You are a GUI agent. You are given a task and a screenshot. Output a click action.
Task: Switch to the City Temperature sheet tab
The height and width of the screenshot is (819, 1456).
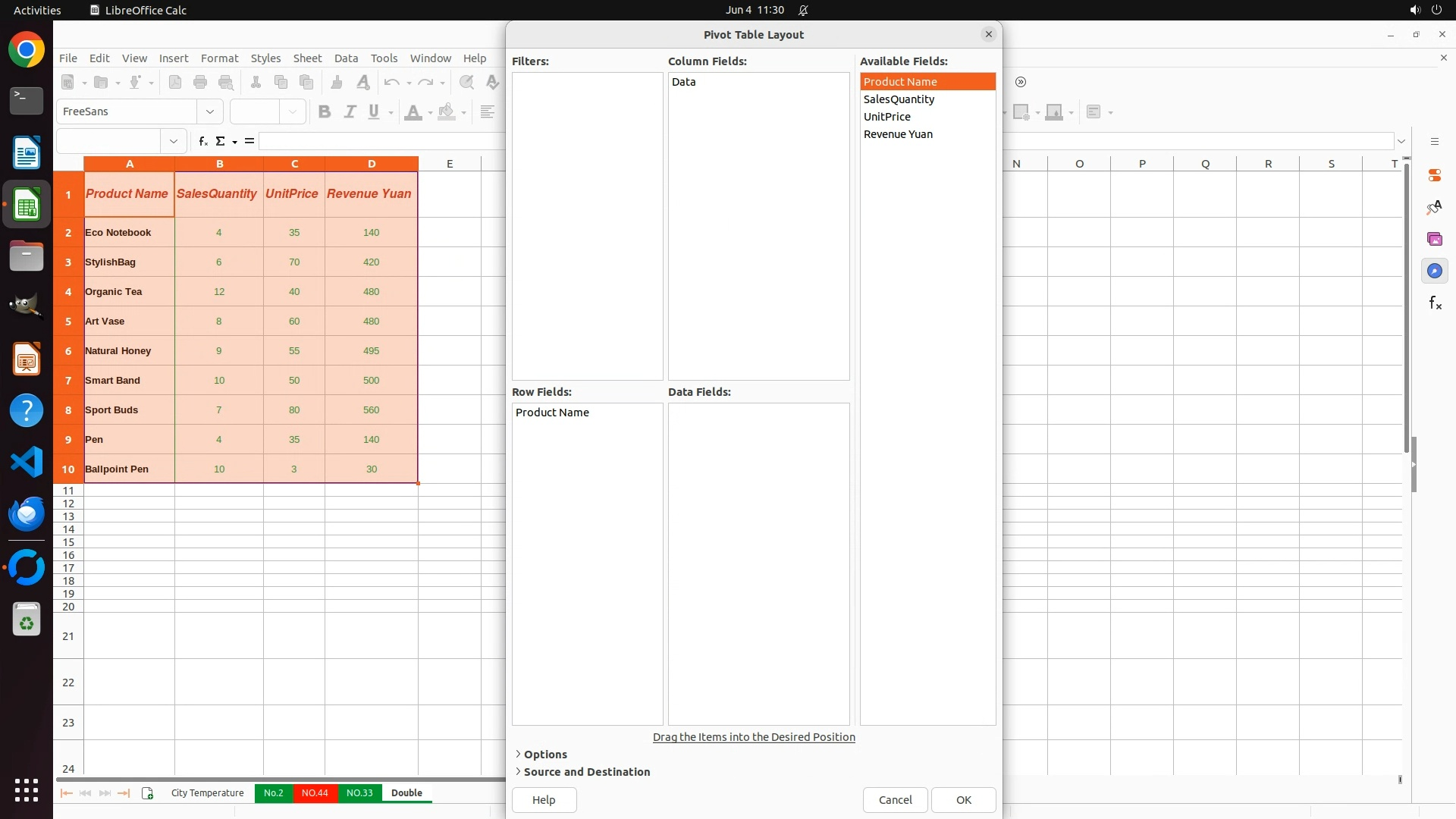(207, 793)
